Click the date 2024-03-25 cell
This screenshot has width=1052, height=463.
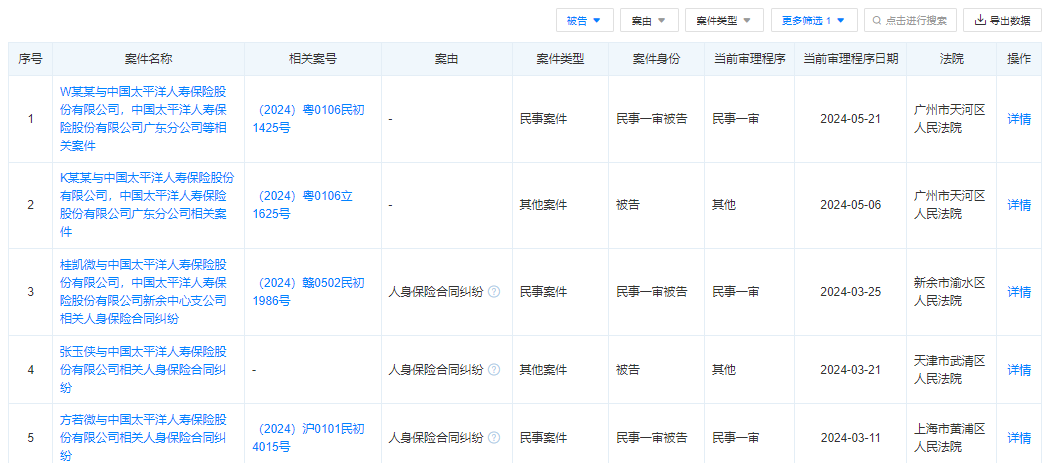coord(850,292)
